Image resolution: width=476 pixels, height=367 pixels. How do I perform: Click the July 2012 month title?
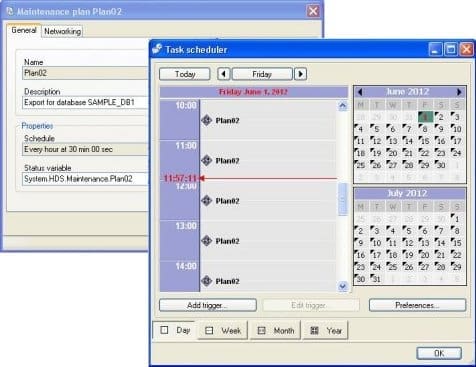tap(407, 193)
